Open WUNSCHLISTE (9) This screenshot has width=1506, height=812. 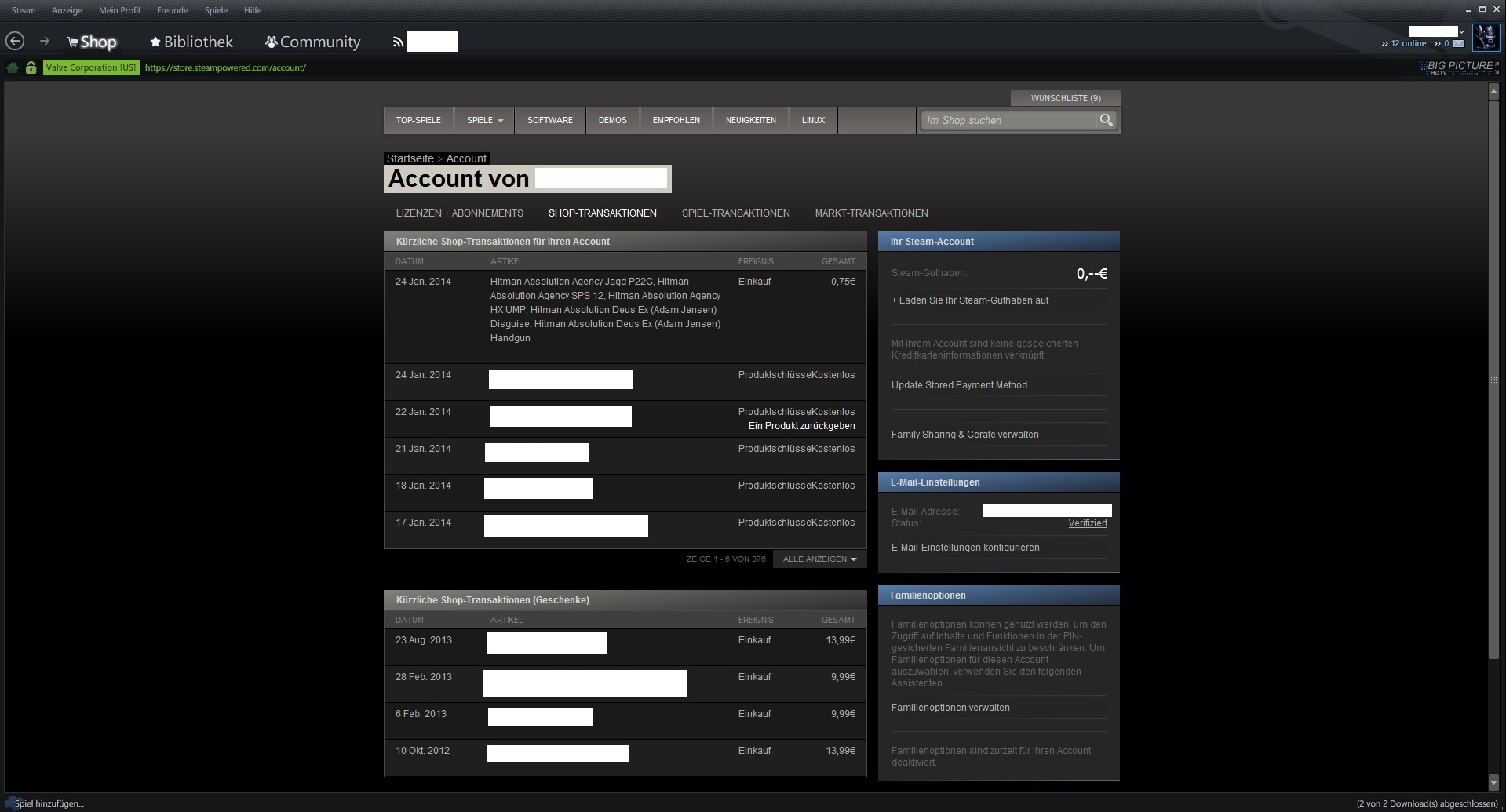(1066, 98)
